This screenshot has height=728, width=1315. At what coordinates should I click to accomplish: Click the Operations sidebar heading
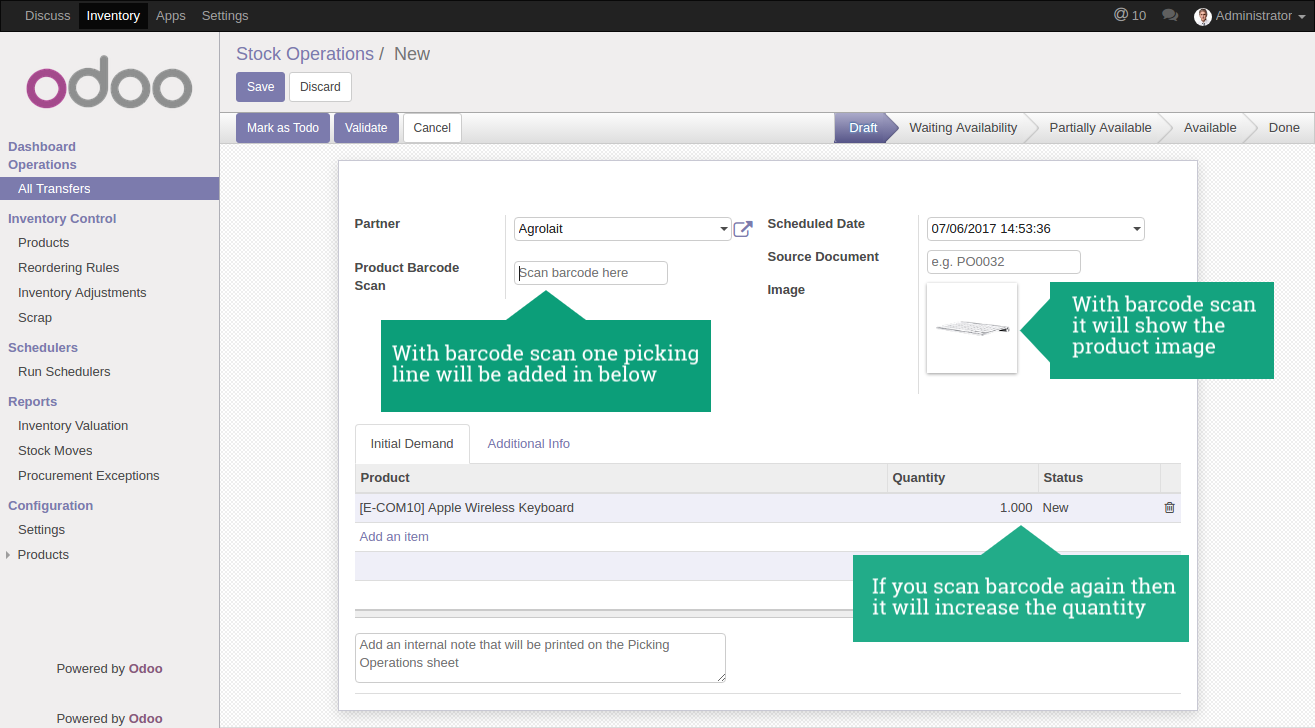[x=42, y=165]
